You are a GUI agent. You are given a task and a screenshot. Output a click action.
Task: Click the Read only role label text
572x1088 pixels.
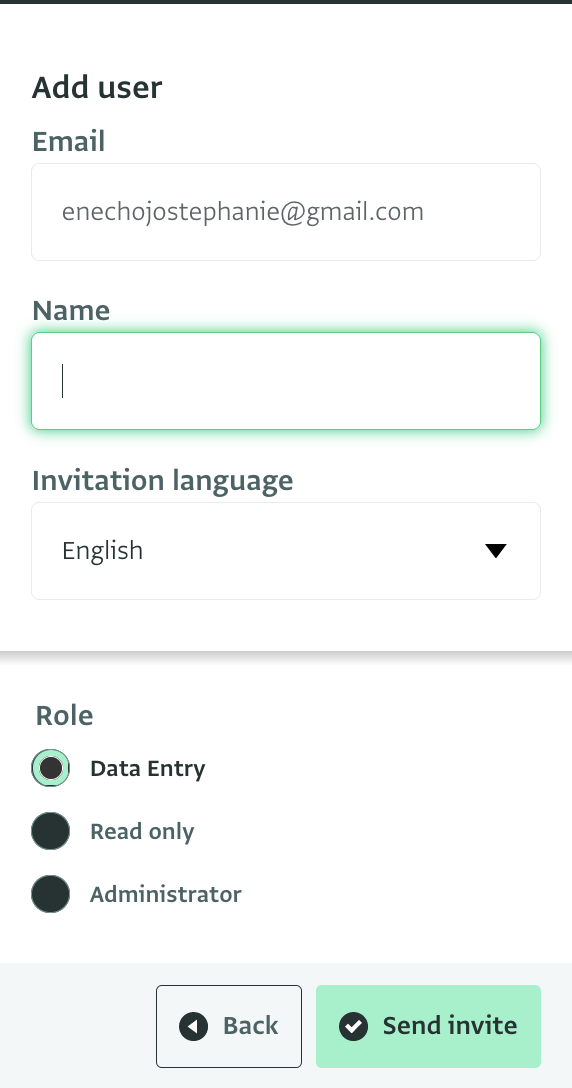(x=142, y=831)
